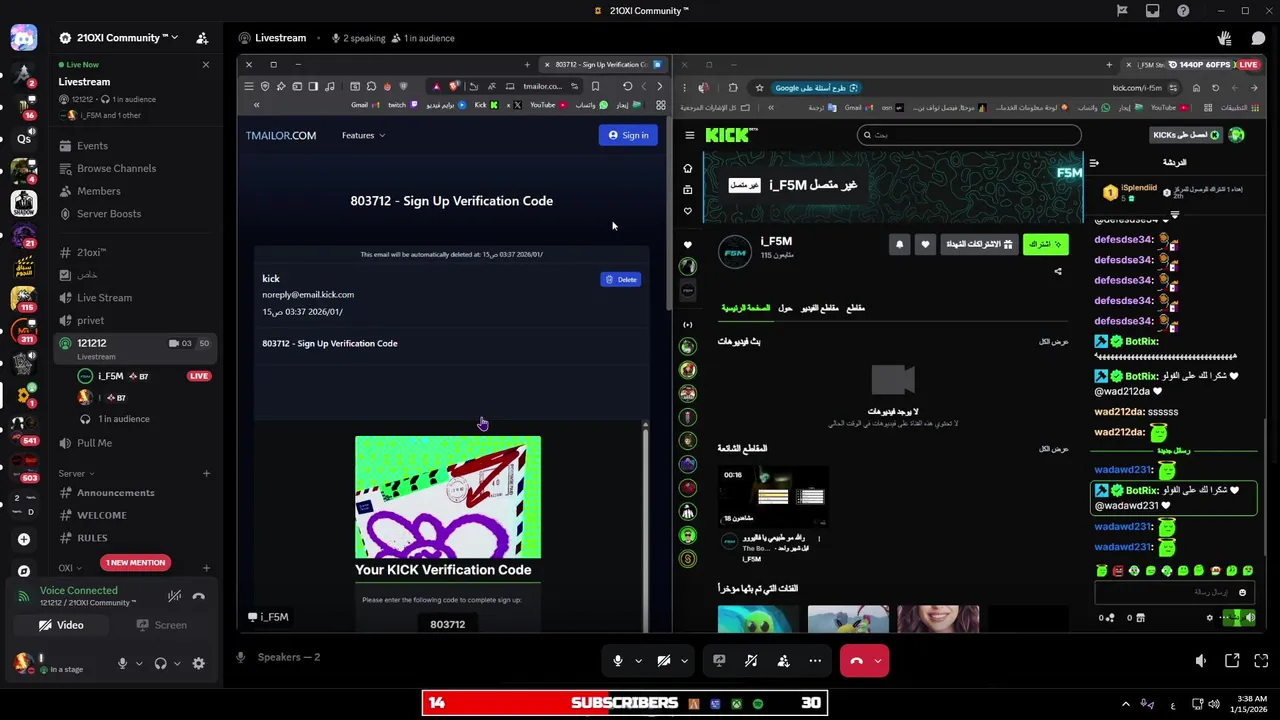Image resolution: width=1280 pixels, height=720 pixels.
Task: Dismiss the Live Now Livestream banner
Action: pyautogui.click(x=206, y=65)
